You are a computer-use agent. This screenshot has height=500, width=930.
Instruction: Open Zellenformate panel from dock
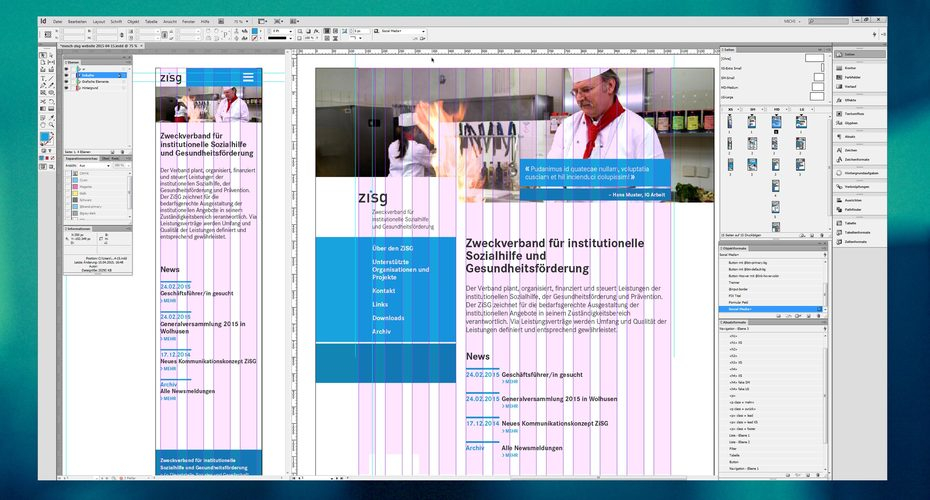pyautogui.click(x=859, y=242)
